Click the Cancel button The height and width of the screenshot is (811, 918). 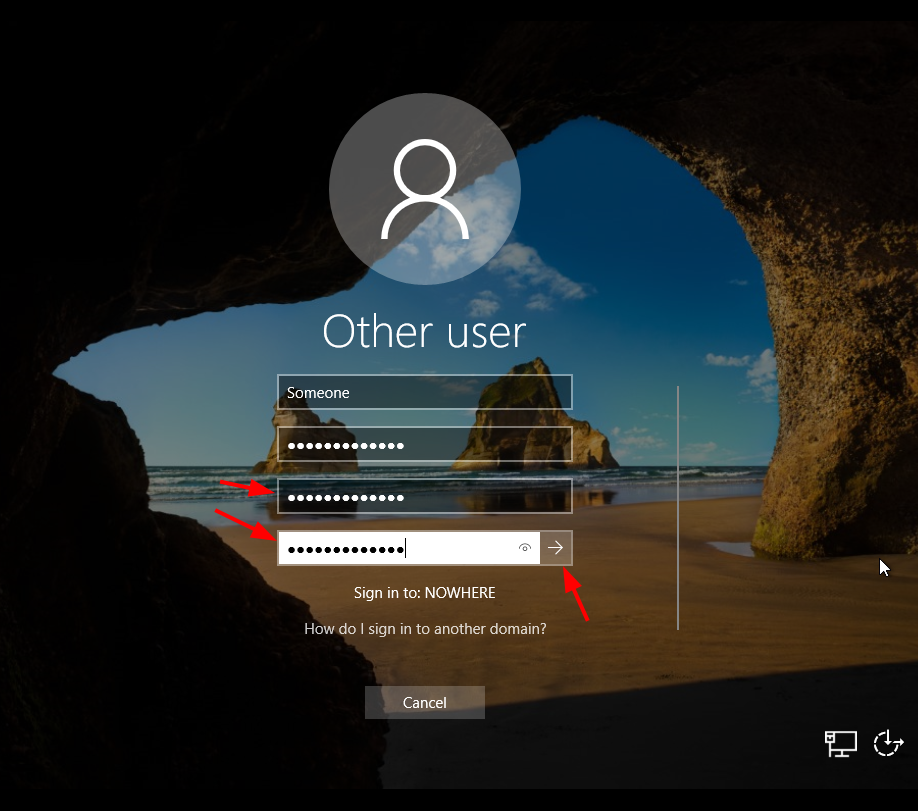click(424, 702)
